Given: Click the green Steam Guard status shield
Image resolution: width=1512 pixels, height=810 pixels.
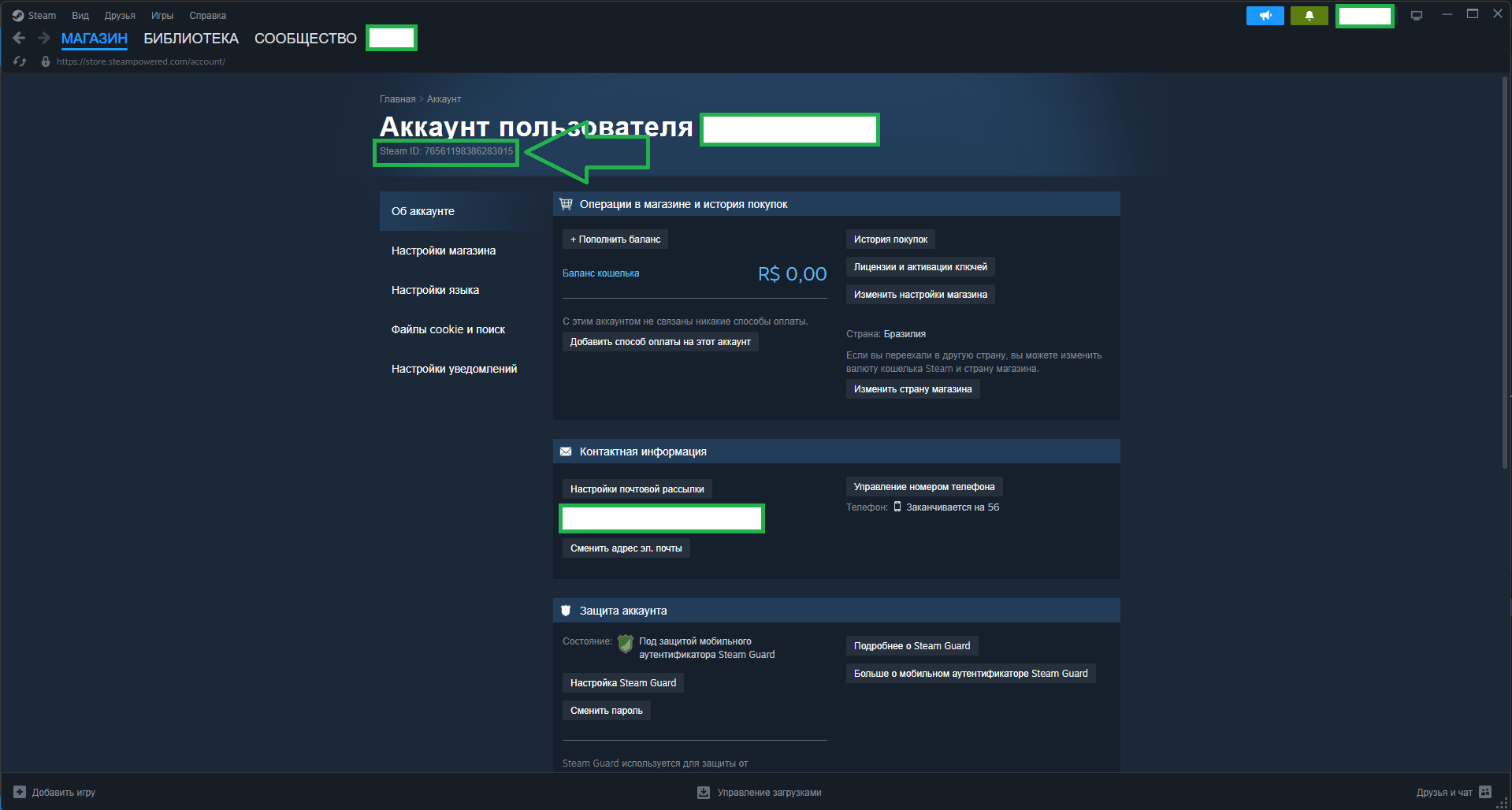Looking at the screenshot, I should 626,645.
